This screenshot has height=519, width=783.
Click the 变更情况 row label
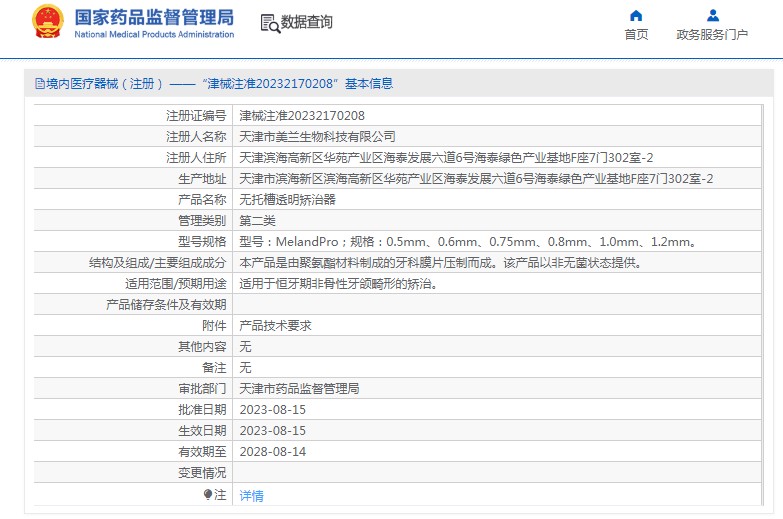[x=202, y=473]
